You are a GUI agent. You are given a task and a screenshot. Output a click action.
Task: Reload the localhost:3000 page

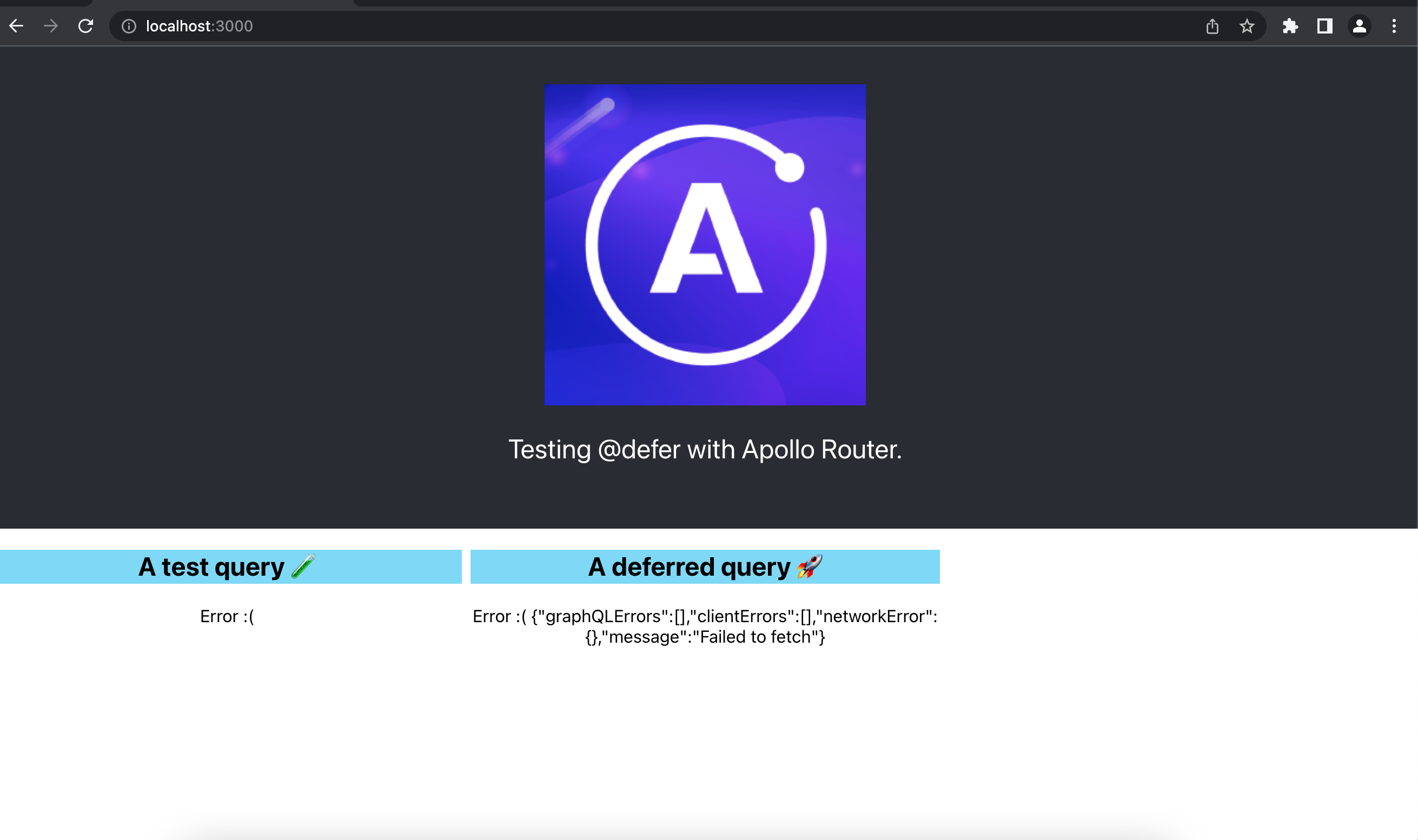[85, 26]
